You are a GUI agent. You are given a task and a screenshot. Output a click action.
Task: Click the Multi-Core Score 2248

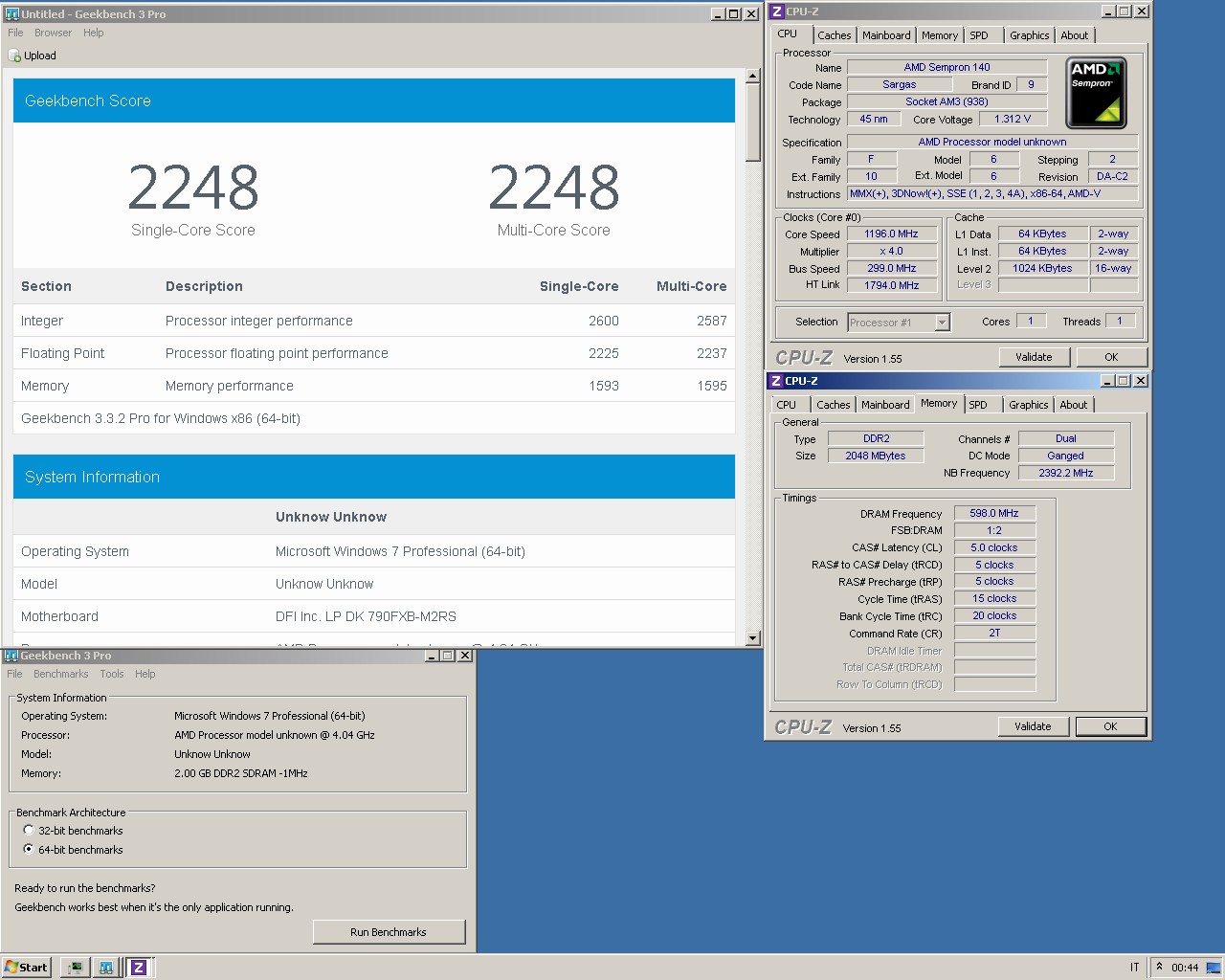(554, 187)
